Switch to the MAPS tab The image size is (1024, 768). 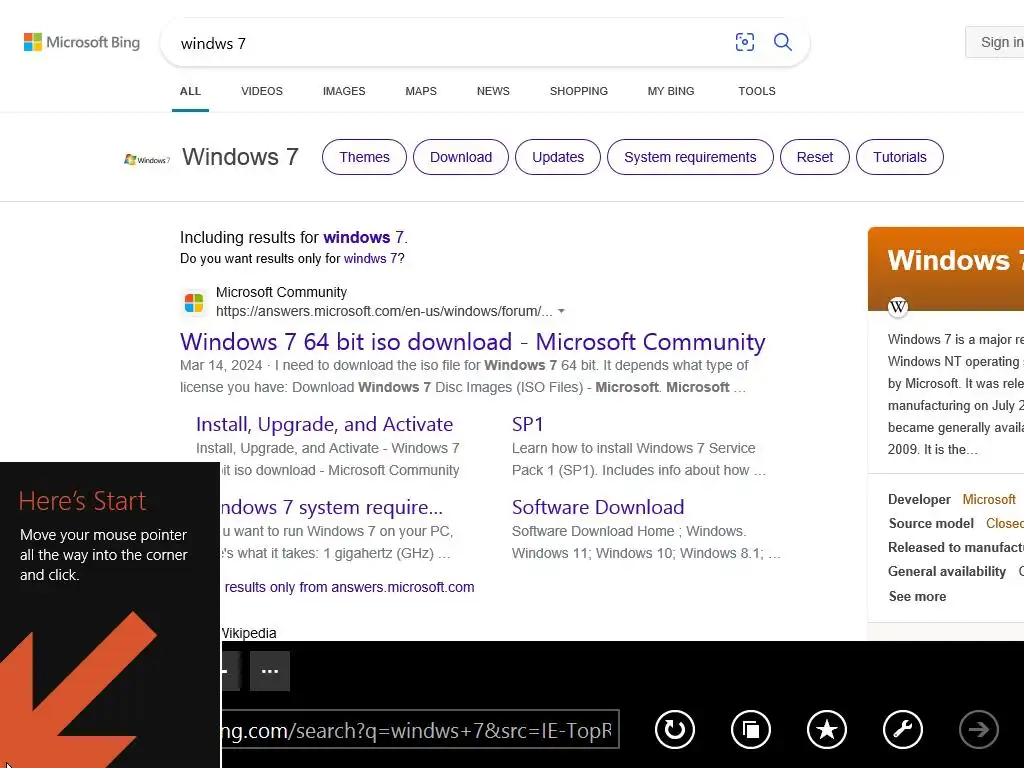pyautogui.click(x=421, y=91)
